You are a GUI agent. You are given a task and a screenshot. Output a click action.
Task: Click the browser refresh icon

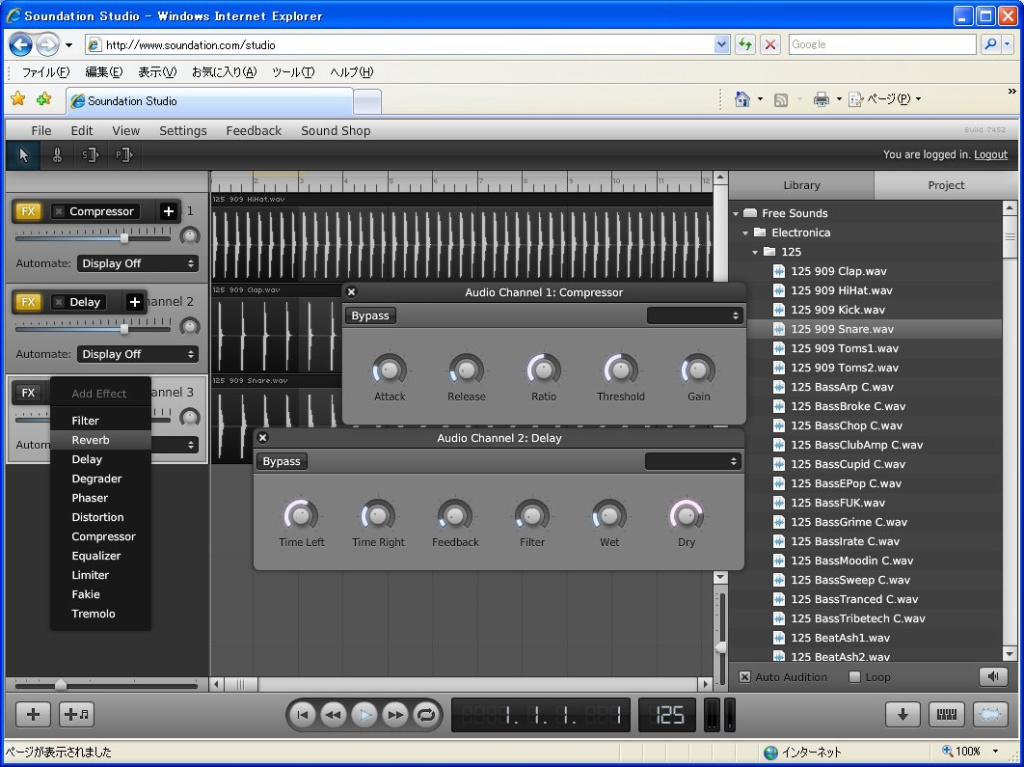click(745, 44)
